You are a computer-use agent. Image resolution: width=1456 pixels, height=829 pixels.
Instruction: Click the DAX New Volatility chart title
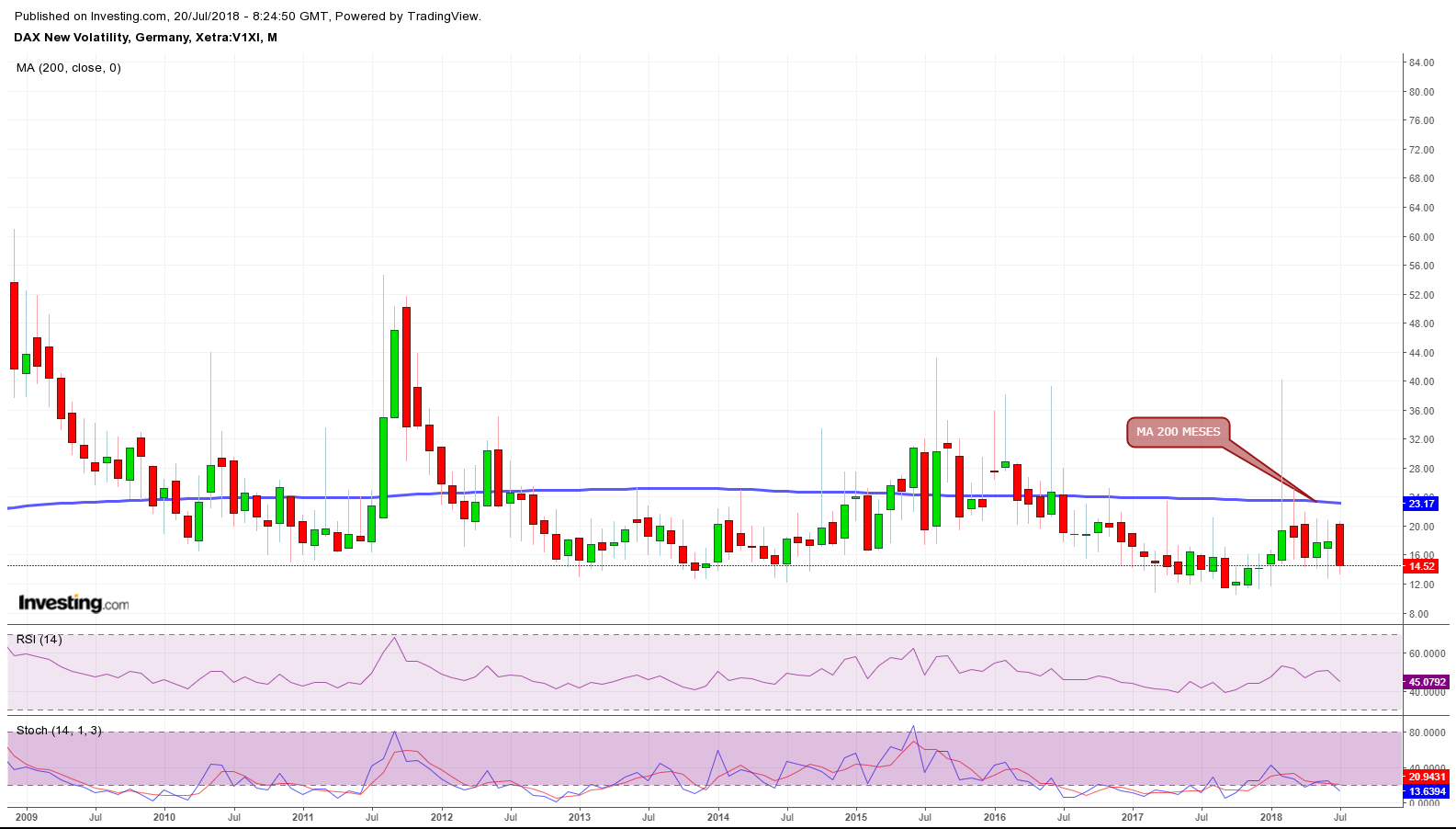(x=145, y=38)
